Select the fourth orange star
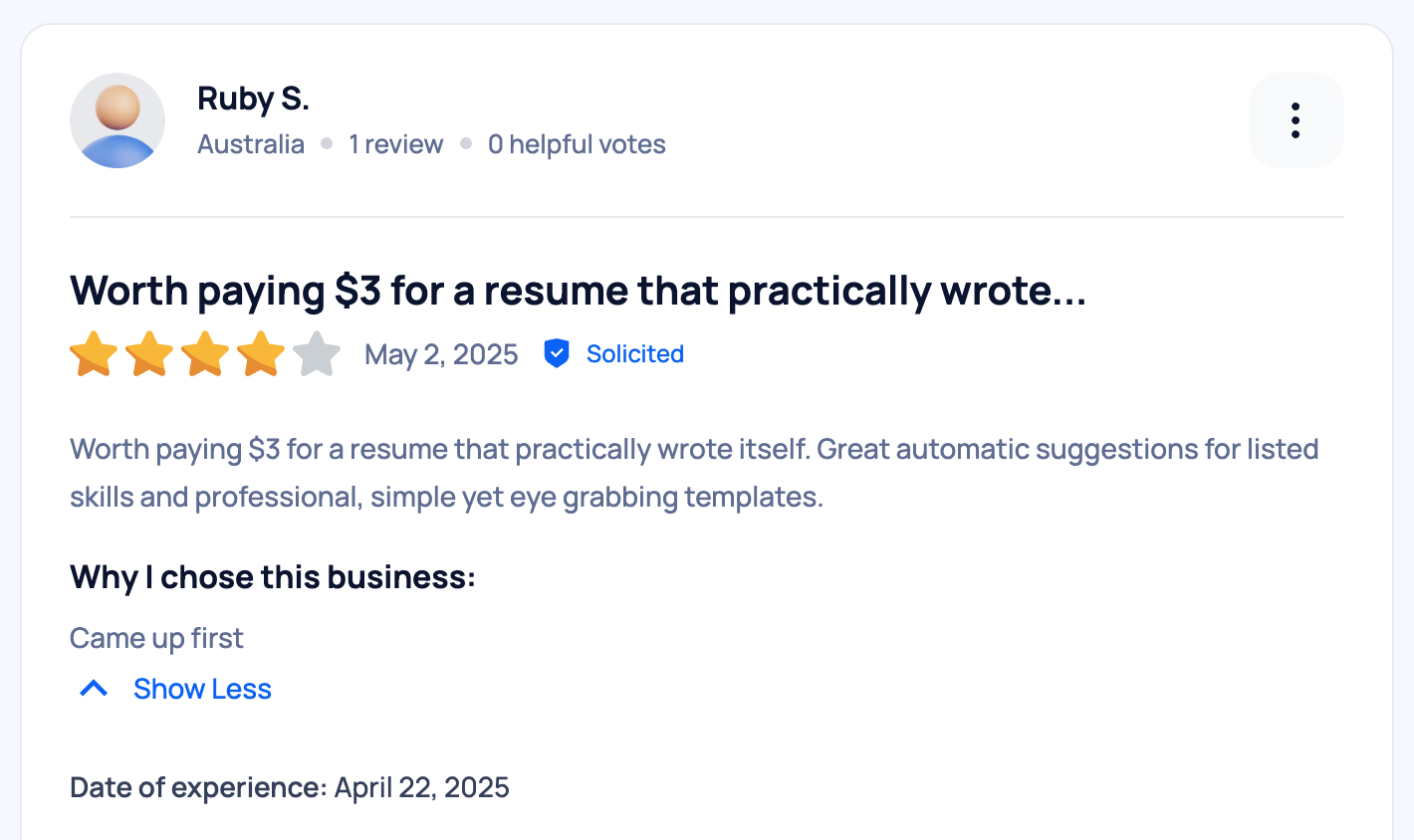 (x=260, y=353)
